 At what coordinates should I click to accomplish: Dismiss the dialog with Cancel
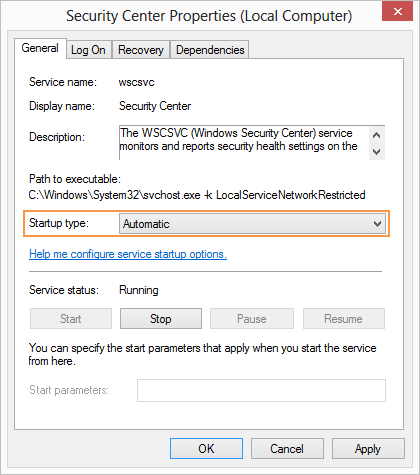click(287, 449)
